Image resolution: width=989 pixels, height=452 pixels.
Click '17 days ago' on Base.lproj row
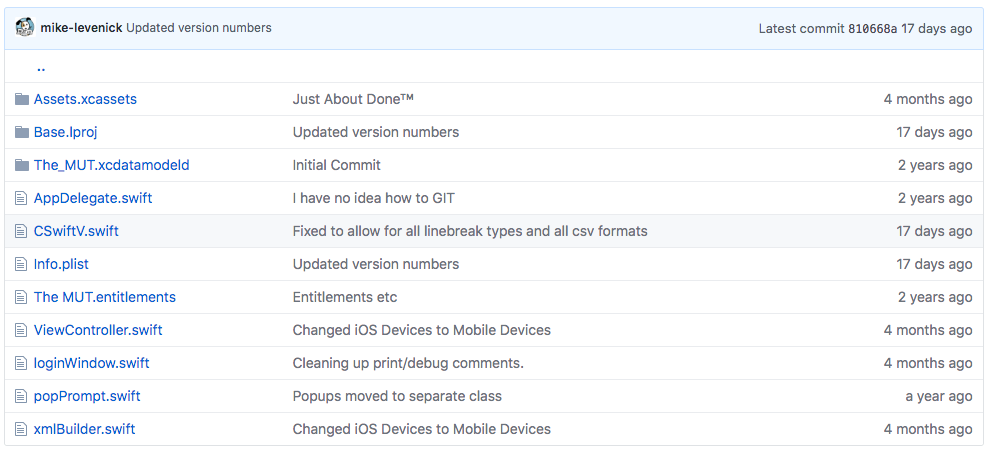point(935,132)
